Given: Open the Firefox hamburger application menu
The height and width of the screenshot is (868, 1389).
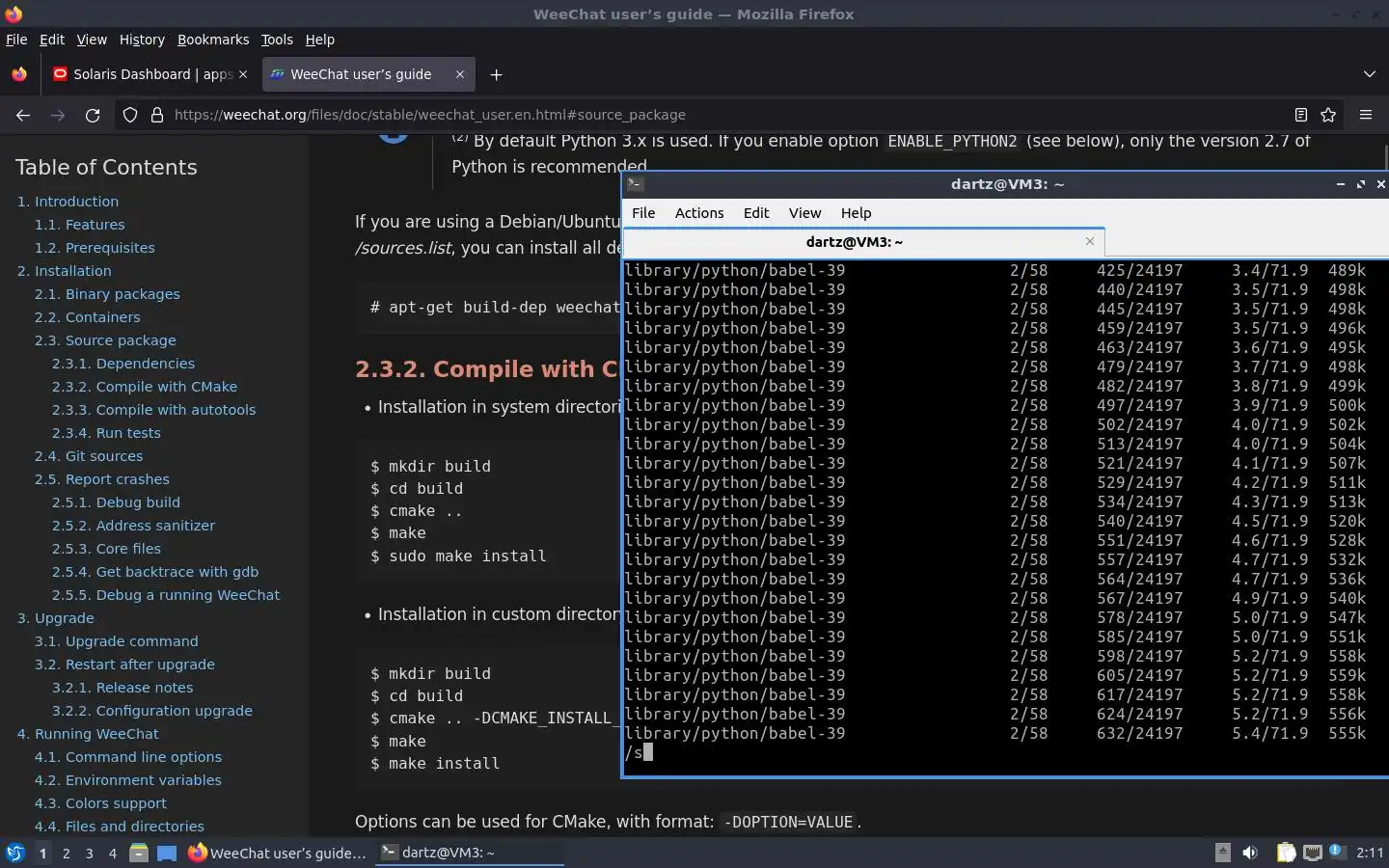Looking at the screenshot, I should [x=1366, y=115].
